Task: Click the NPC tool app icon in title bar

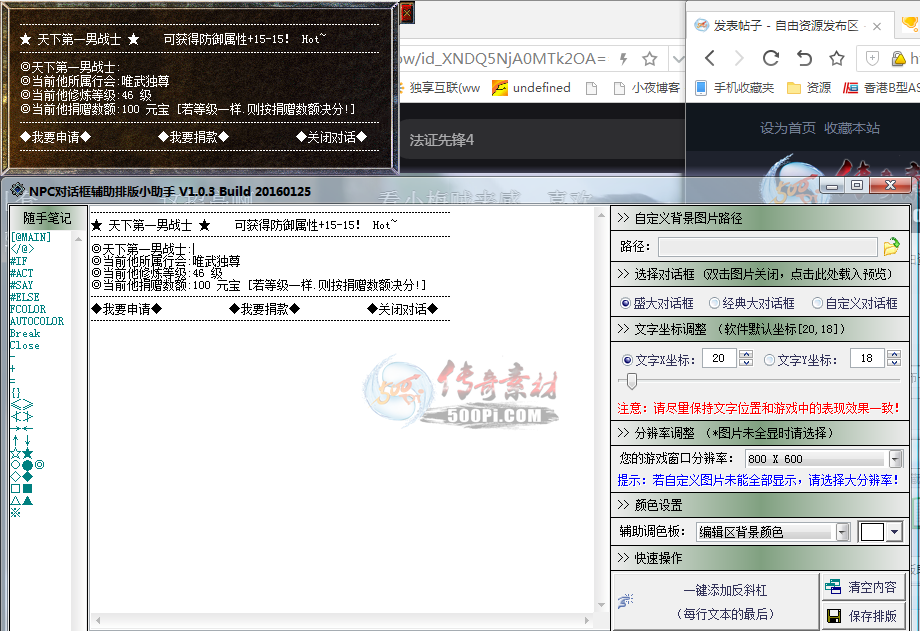Action: click(x=17, y=190)
